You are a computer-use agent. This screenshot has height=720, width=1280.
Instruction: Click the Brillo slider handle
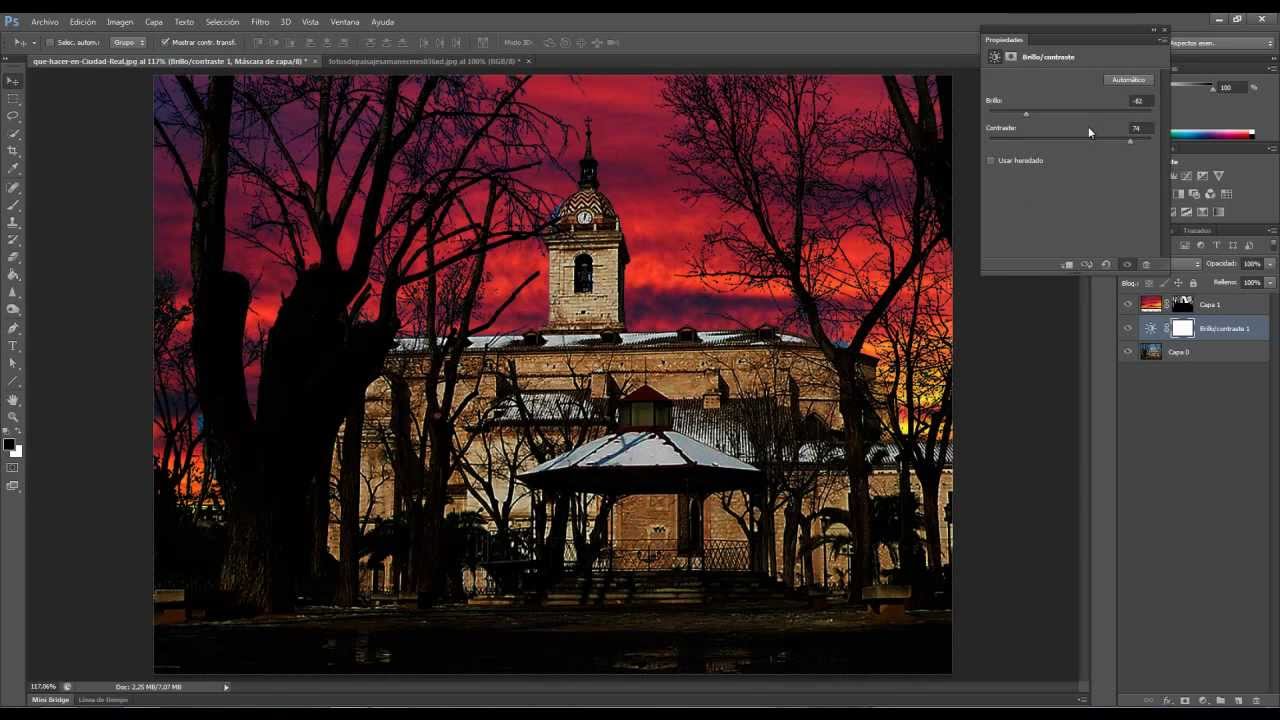(x=1026, y=113)
